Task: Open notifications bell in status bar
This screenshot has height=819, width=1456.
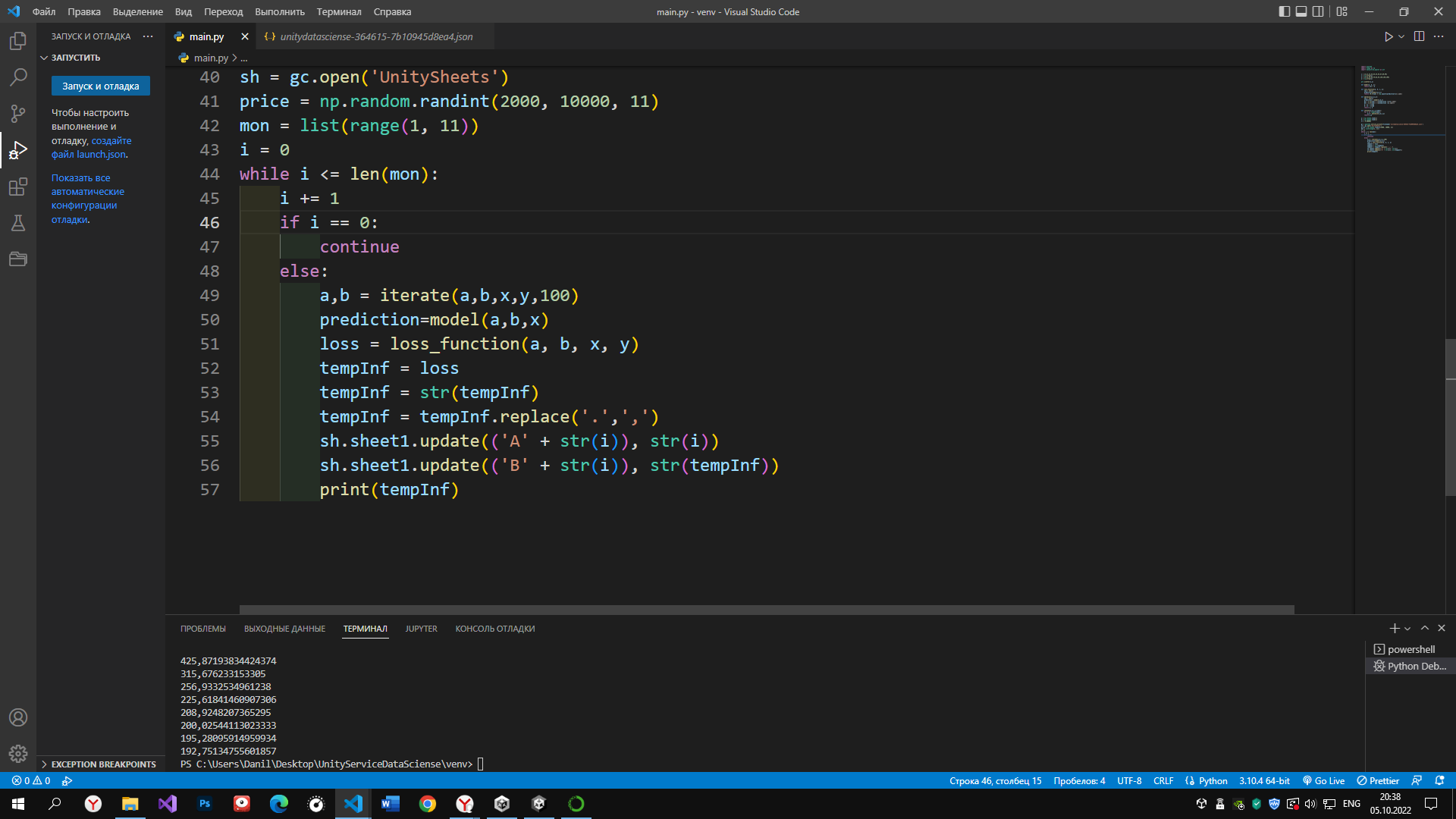Action: pyautogui.click(x=1439, y=780)
